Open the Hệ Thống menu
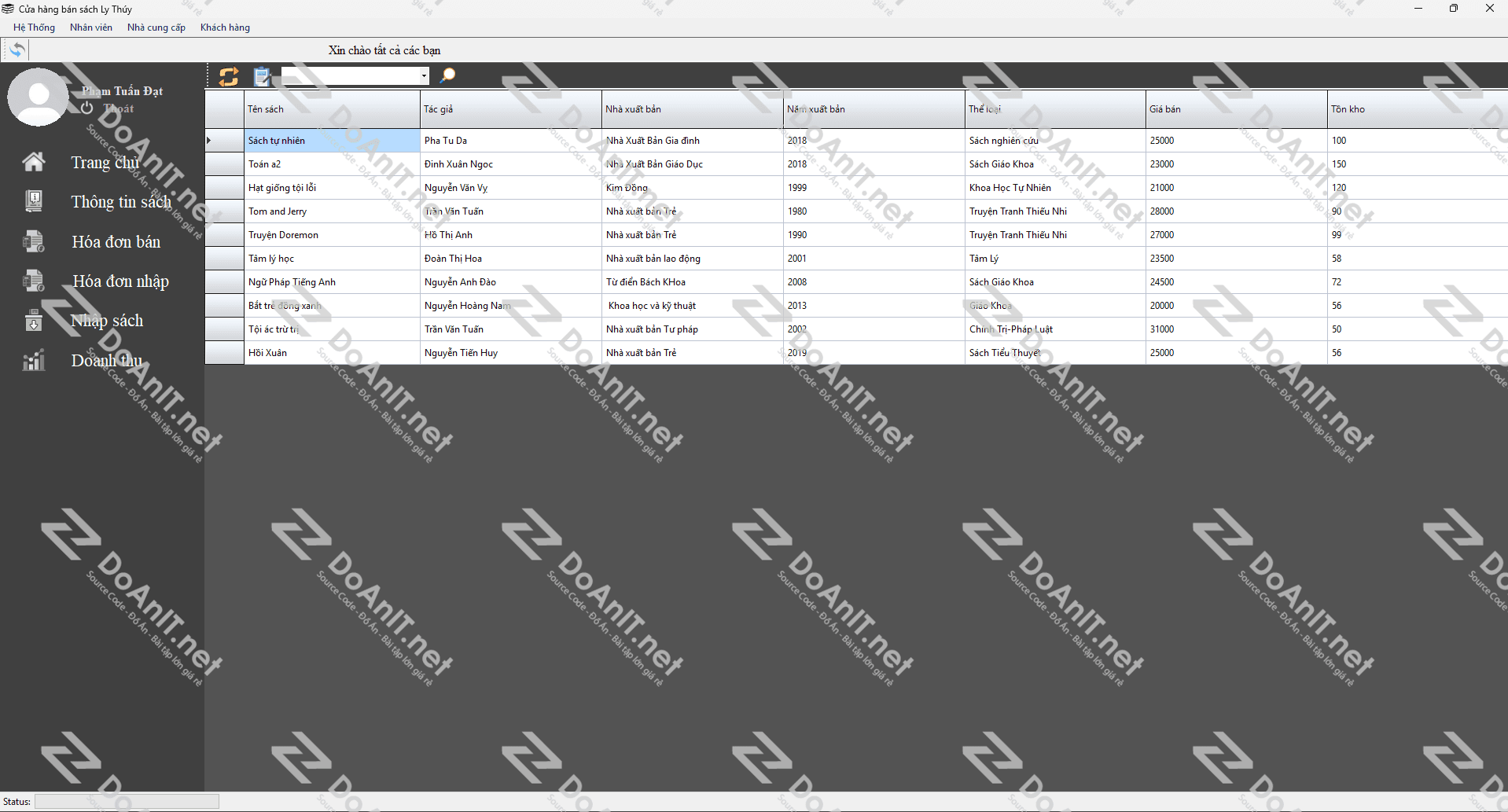Screen dimensions: 1508x812 (x=34, y=28)
